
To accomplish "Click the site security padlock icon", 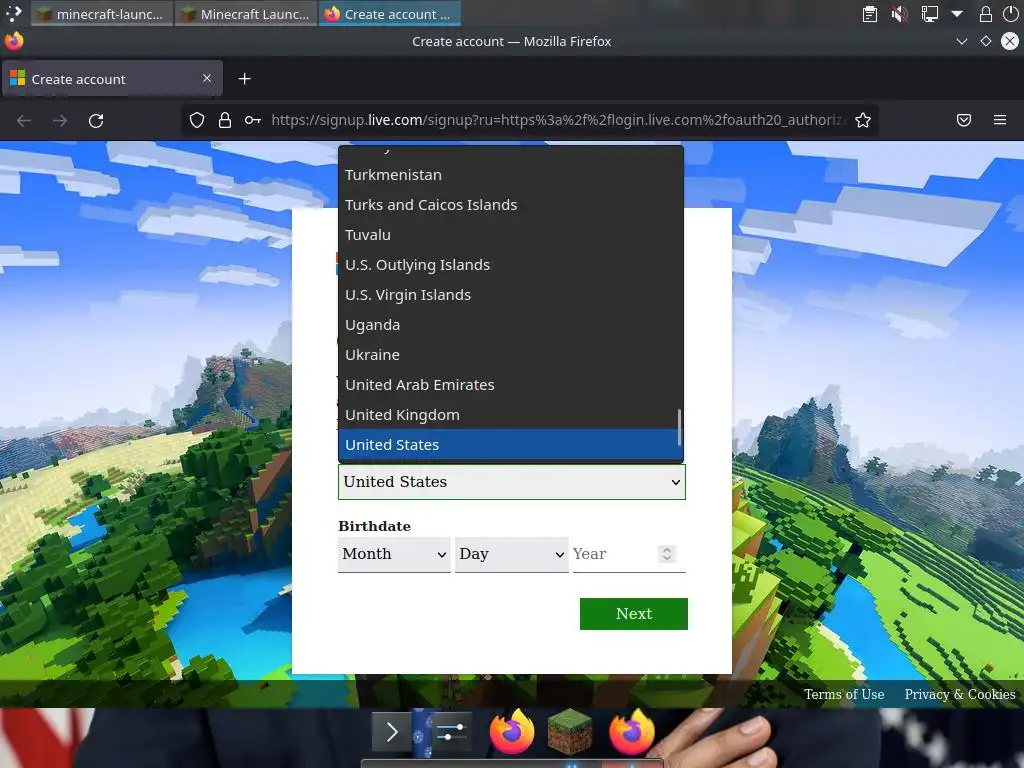I will click(x=225, y=120).
